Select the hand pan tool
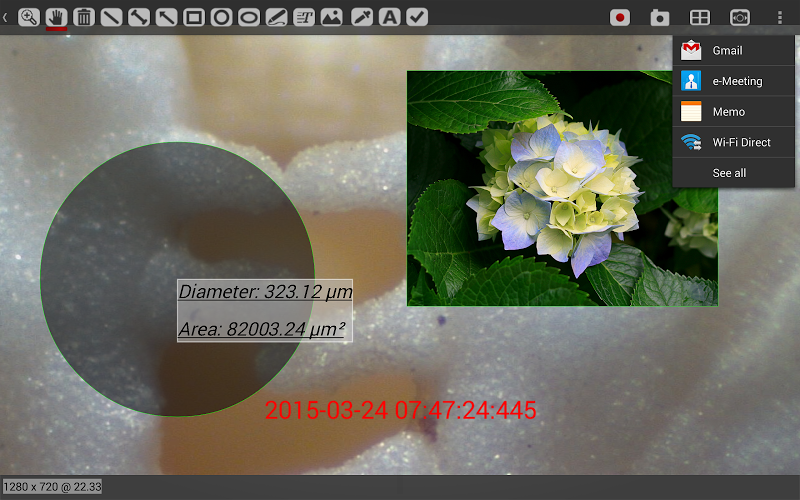 click(56, 17)
